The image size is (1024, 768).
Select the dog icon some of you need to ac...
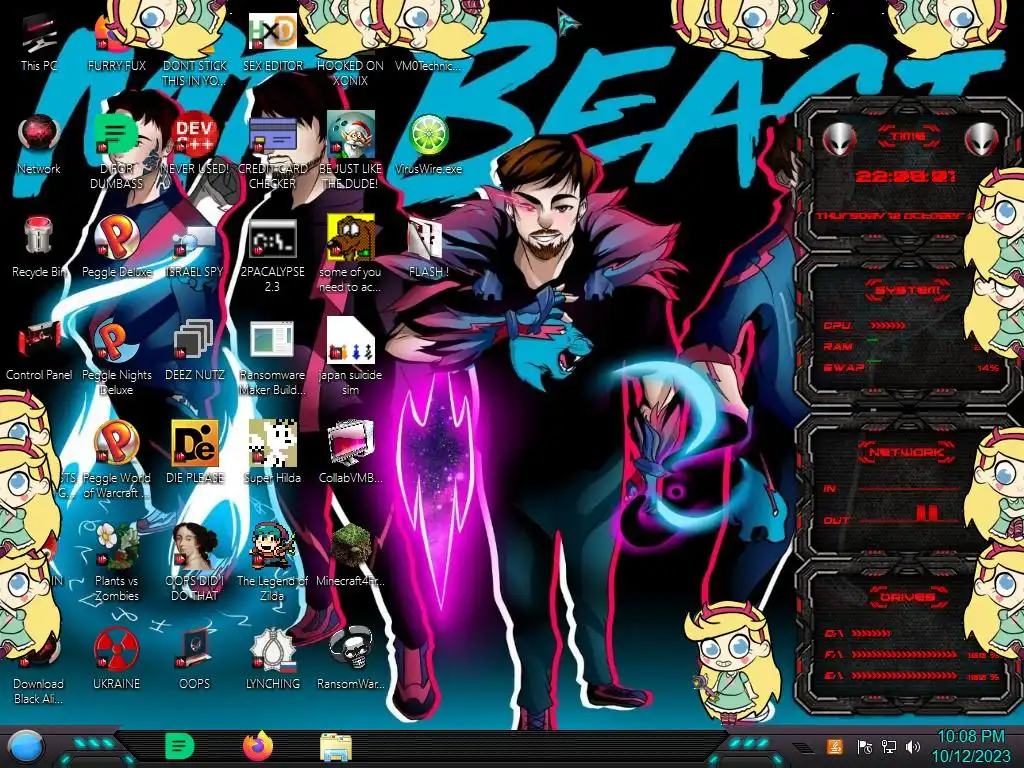tap(350, 253)
